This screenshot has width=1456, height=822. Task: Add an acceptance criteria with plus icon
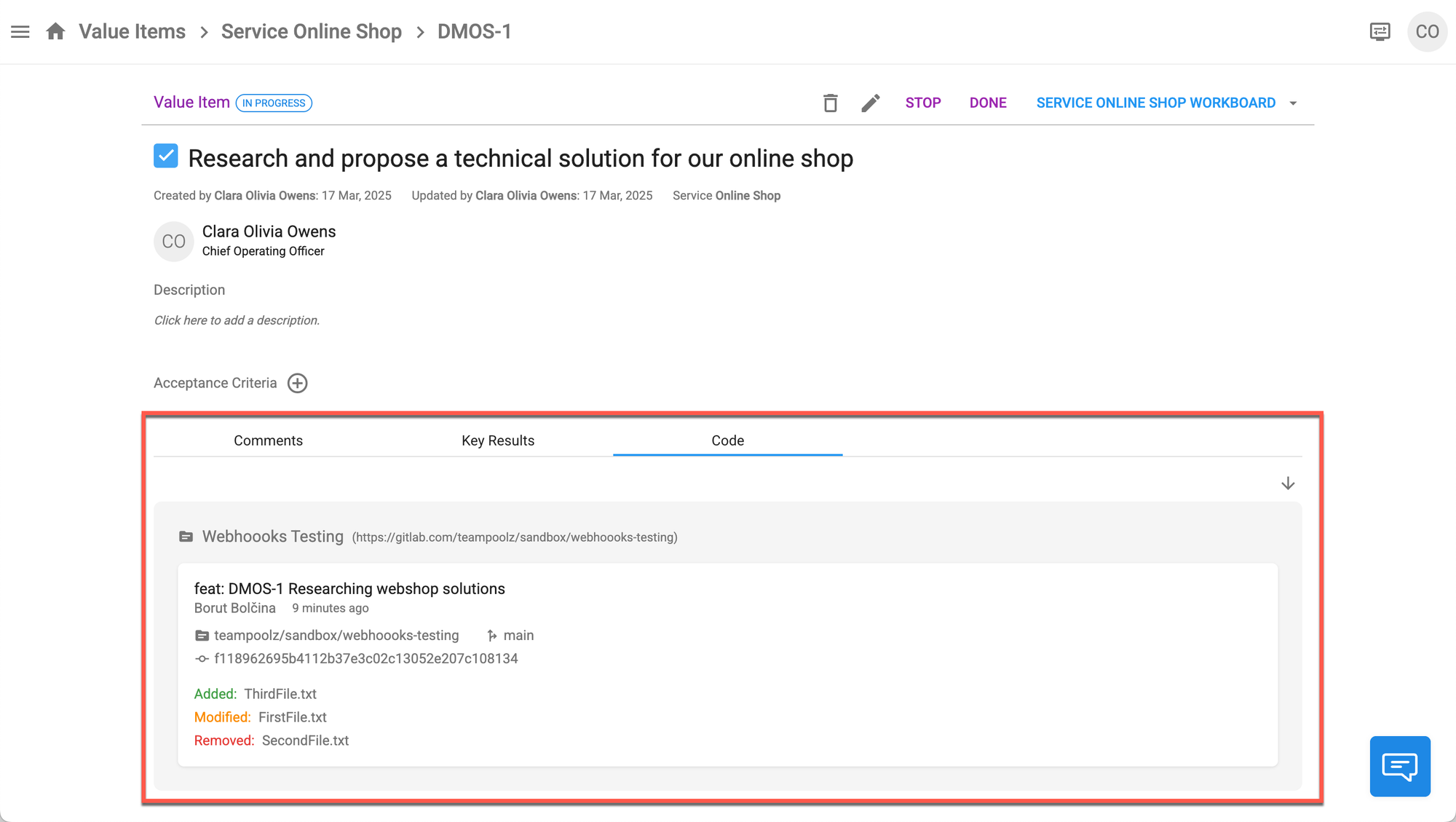(297, 383)
